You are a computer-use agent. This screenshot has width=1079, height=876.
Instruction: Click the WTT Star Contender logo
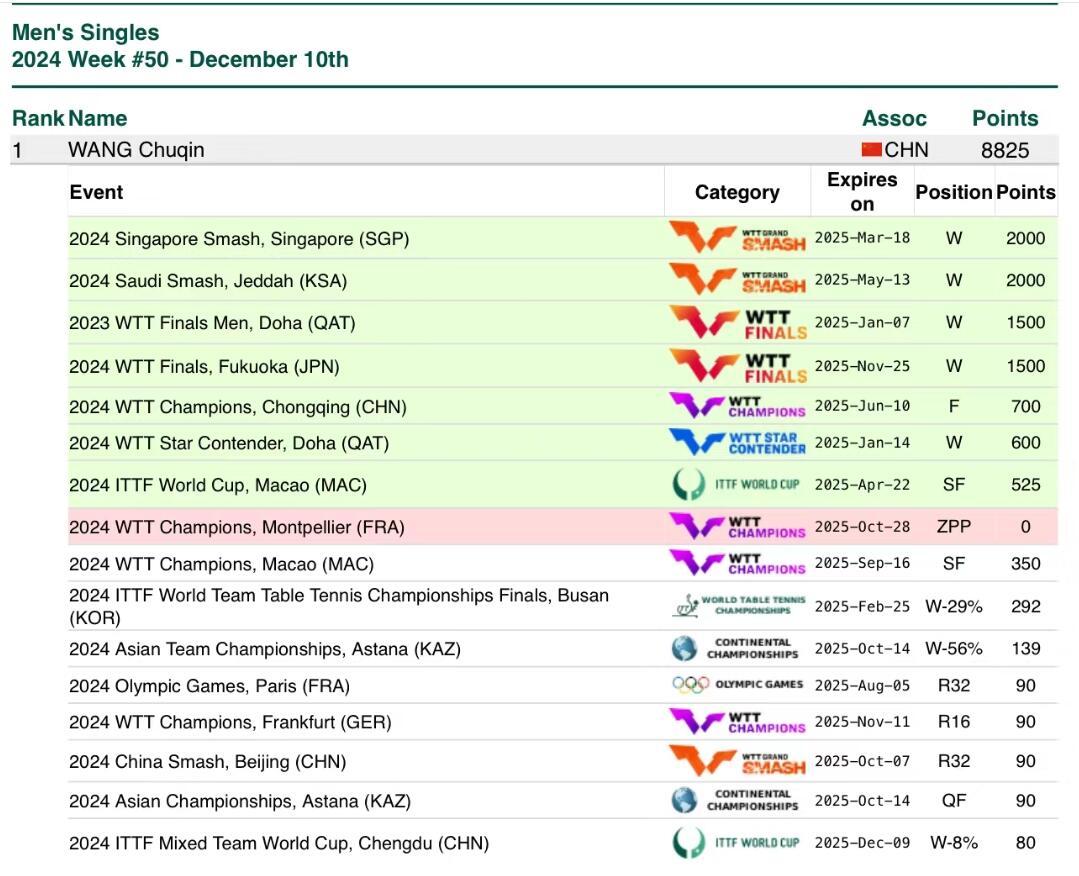pyautogui.click(x=737, y=442)
